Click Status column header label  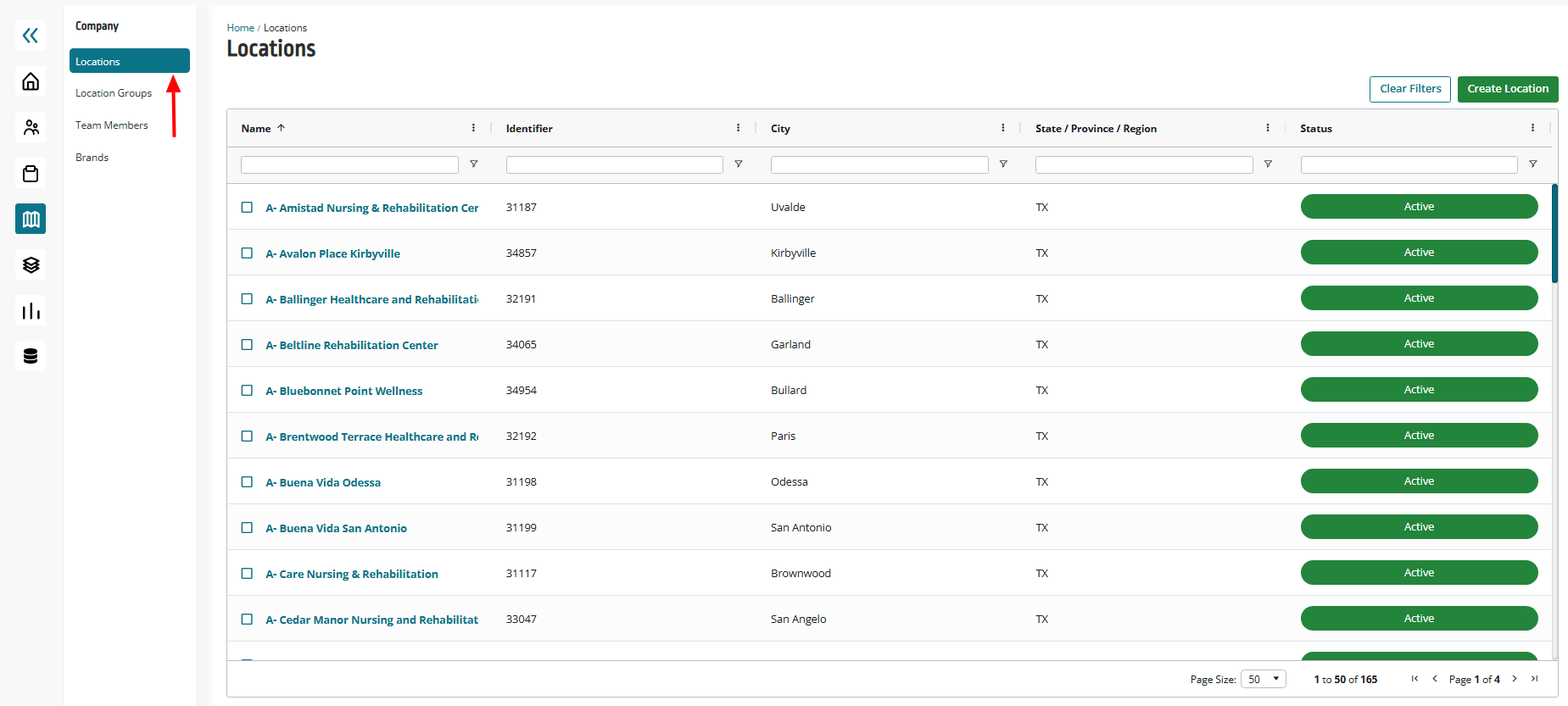click(x=1316, y=129)
